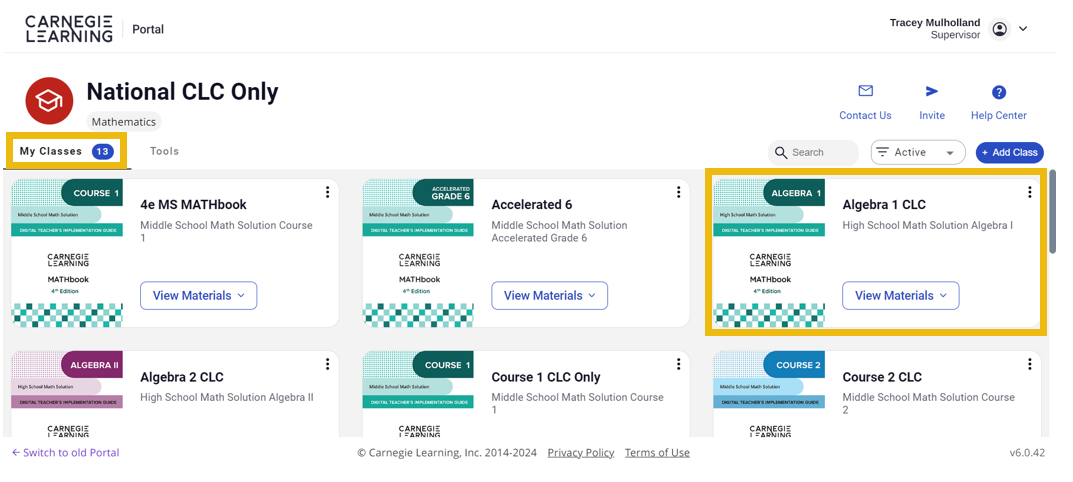Click the Carnegie Learning logo

(x=69, y=29)
